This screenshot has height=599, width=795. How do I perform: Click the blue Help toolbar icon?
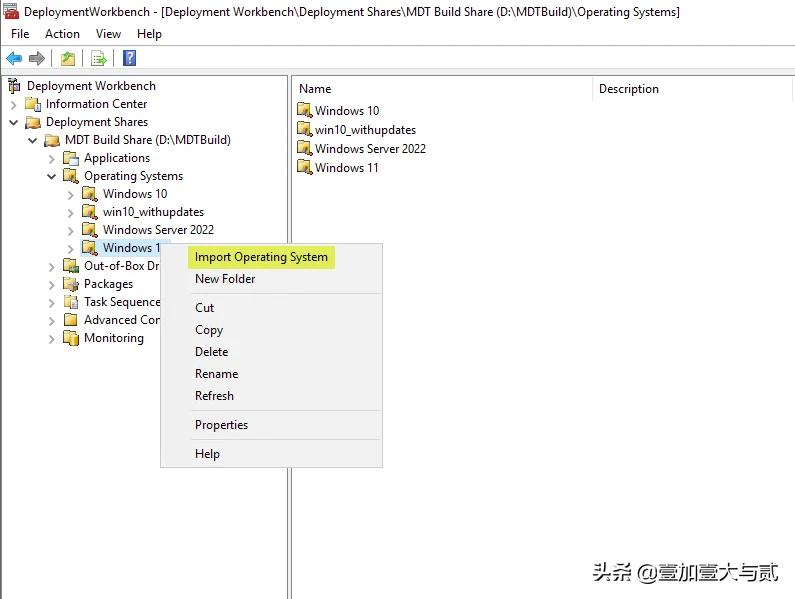(130, 58)
